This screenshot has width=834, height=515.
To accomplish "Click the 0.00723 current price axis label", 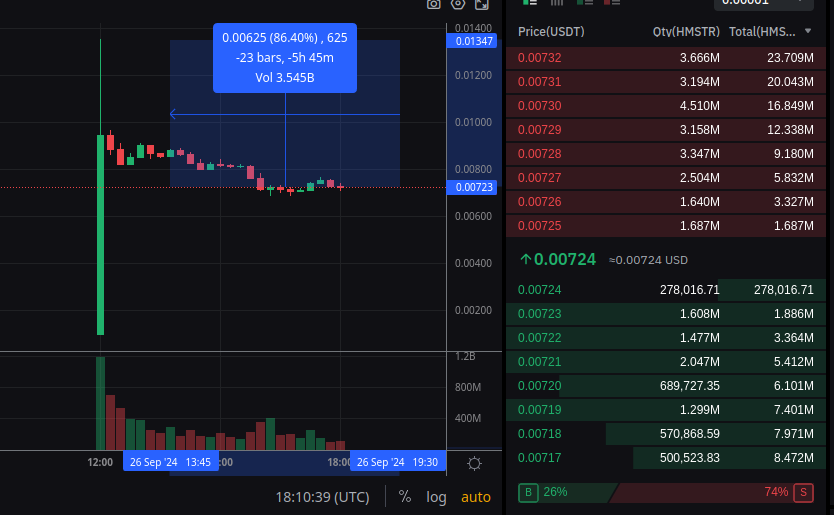I will 472,187.
